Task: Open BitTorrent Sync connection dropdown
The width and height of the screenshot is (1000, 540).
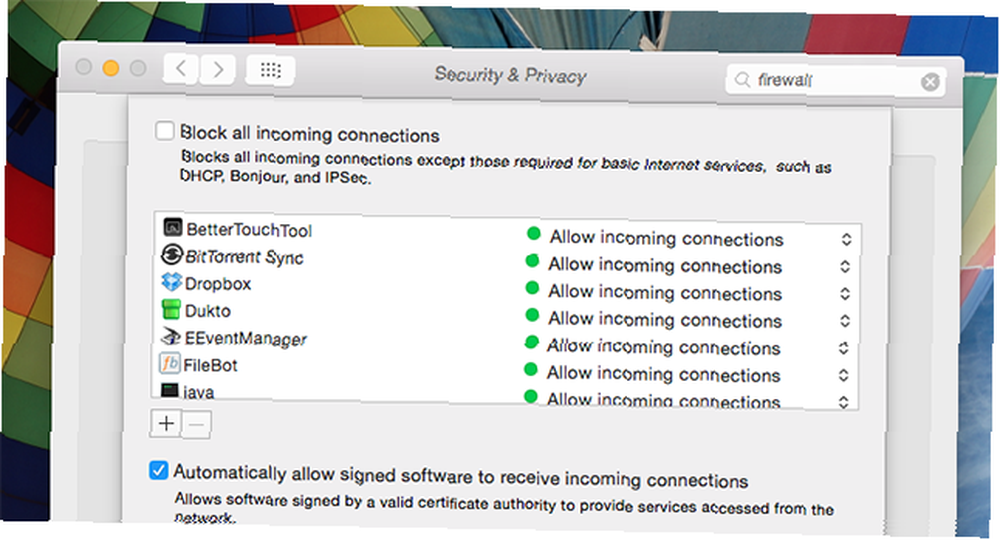Action: coord(846,266)
